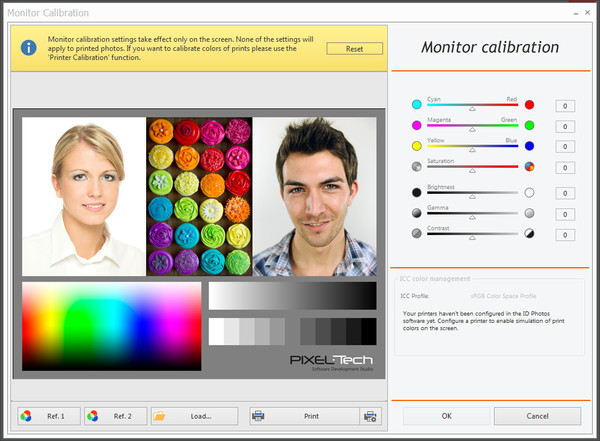
Task: Load reference image Ref. 2
Action: click(x=114, y=416)
